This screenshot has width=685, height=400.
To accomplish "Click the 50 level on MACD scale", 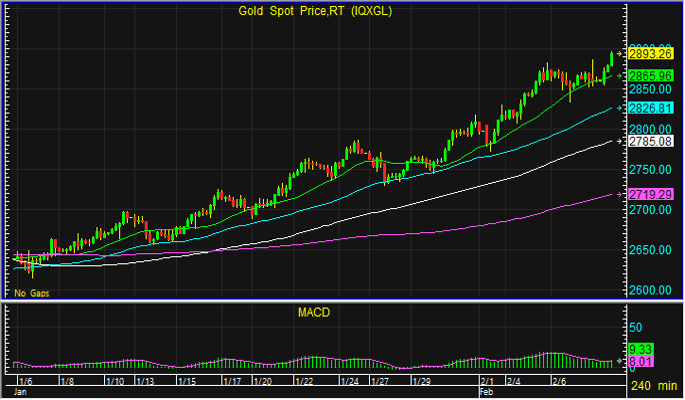I will point(636,327).
